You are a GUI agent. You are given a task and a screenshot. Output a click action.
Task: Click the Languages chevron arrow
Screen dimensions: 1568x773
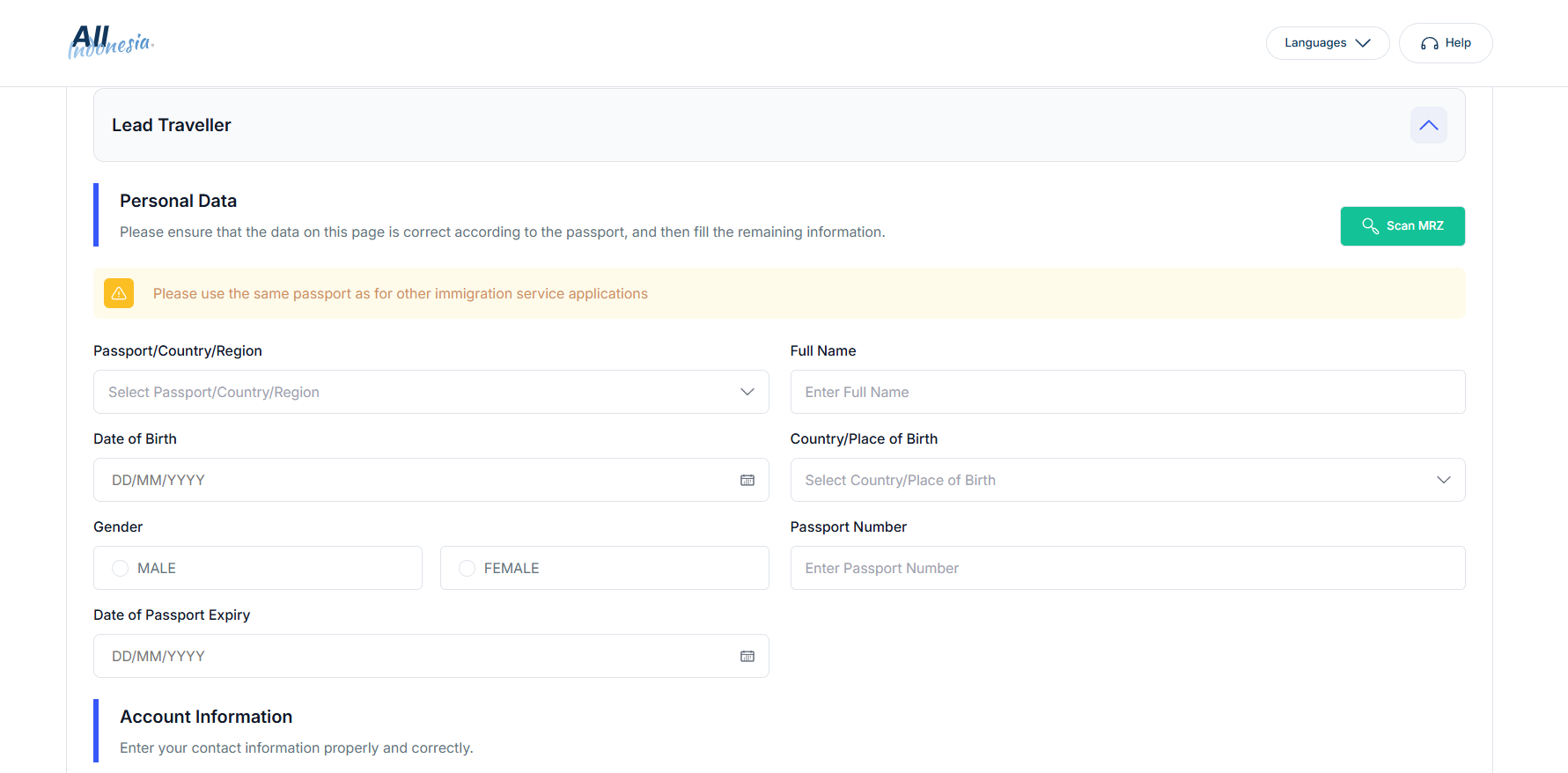[1363, 43]
